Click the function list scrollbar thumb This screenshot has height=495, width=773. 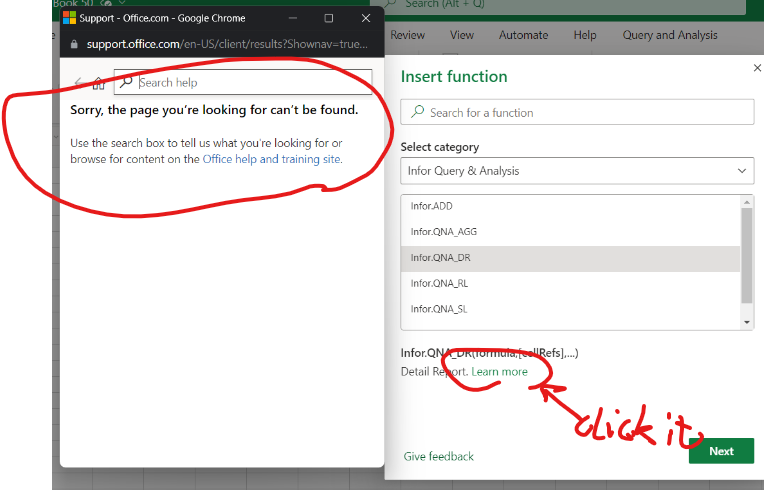[746, 255]
